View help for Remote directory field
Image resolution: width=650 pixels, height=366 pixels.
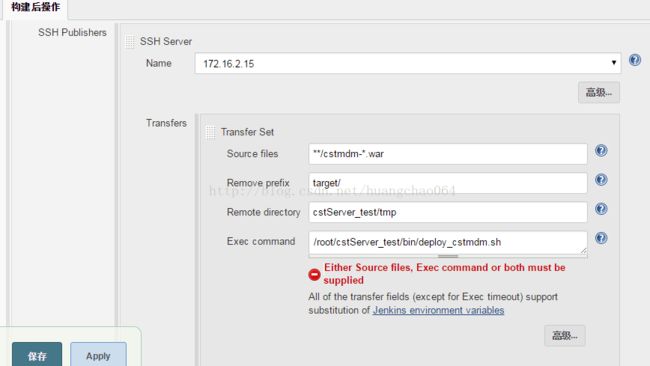pyautogui.click(x=601, y=208)
